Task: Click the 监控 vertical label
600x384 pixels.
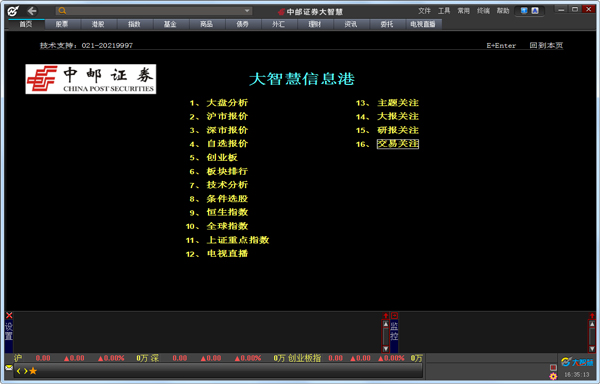Action: point(394,331)
